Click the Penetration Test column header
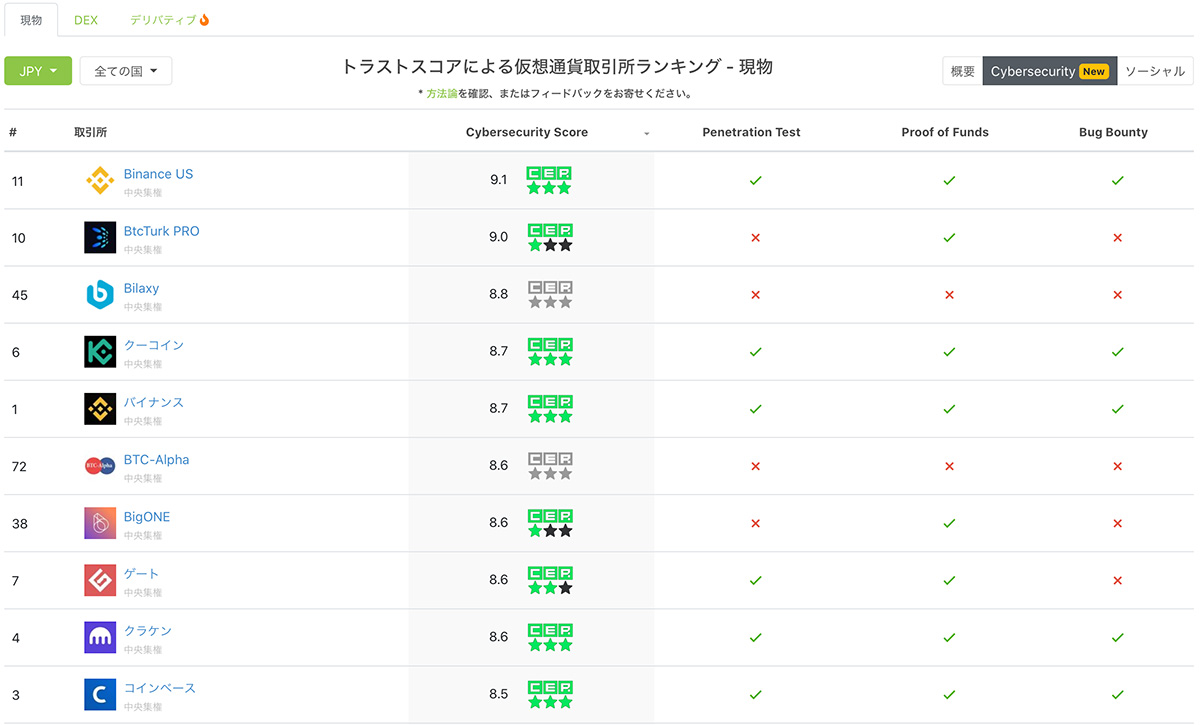The width and height of the screenshot is (1200, 725). (x=752, y=132)
